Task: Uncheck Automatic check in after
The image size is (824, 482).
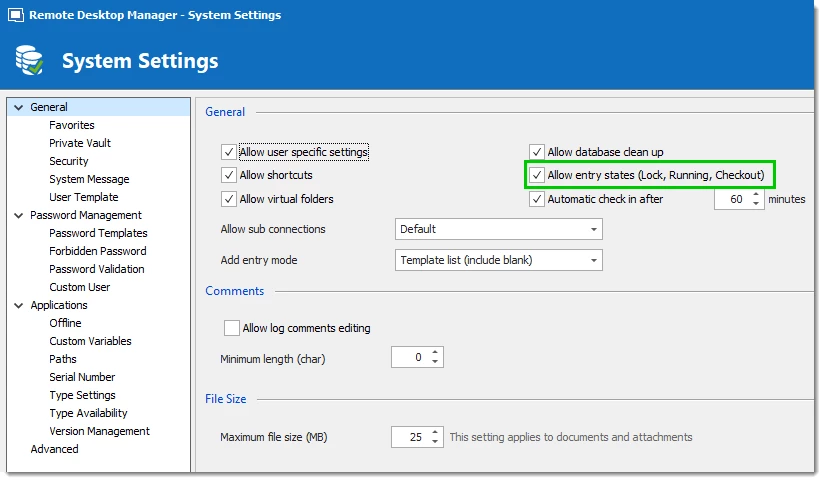Action: (x=537, y=199)
